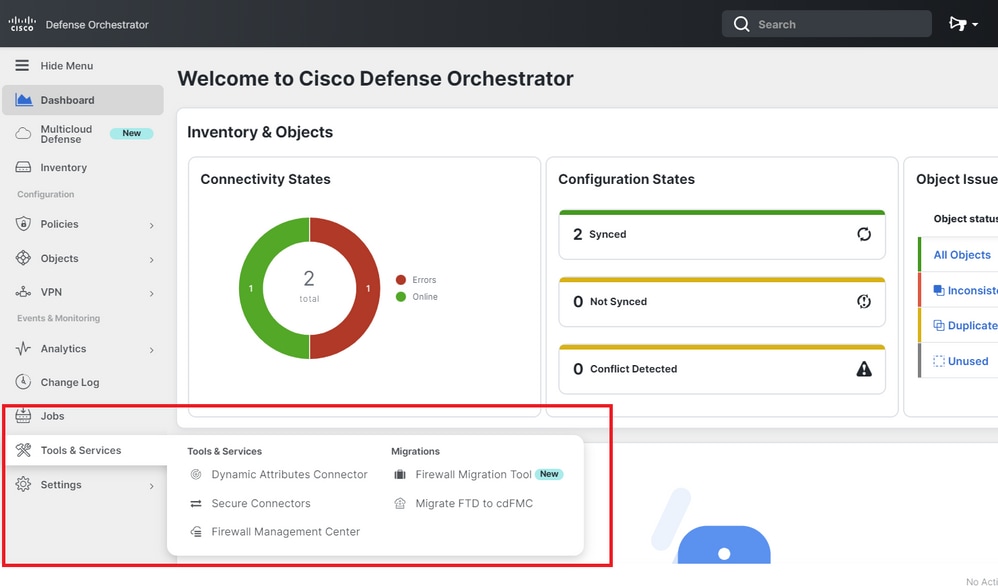Expand the VPN submenu chevron
Image resolution: width=998 pixels, height=586 pixels.
tap(151, 293)
